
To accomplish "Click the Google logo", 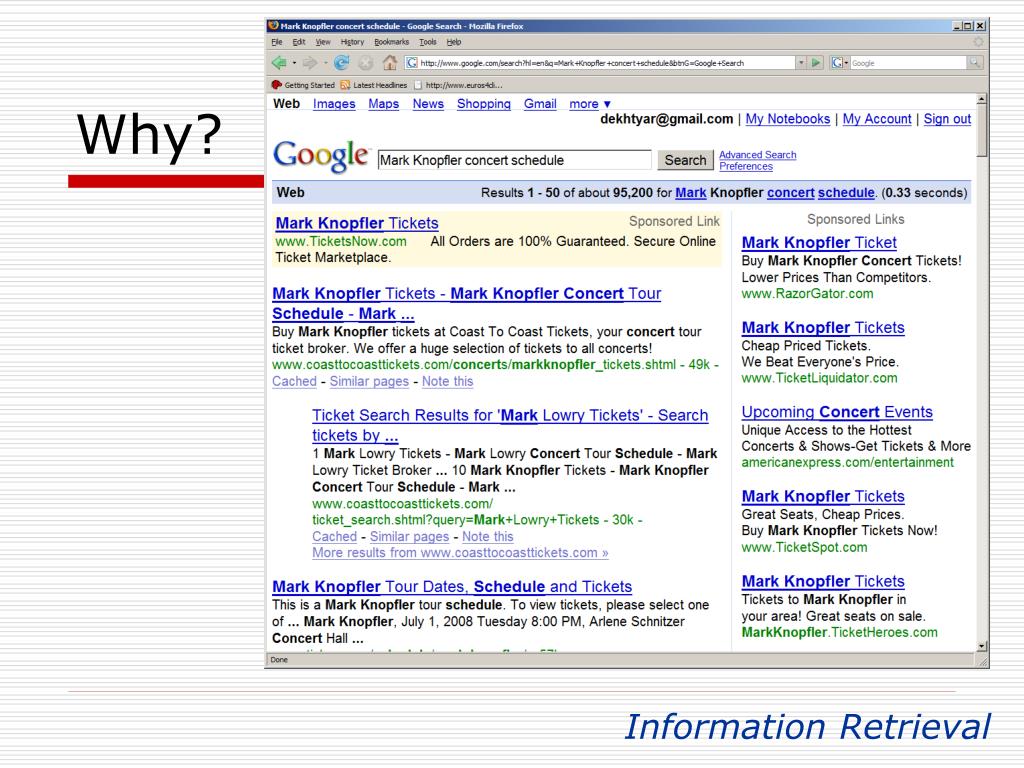I will (x=321, y=157).
